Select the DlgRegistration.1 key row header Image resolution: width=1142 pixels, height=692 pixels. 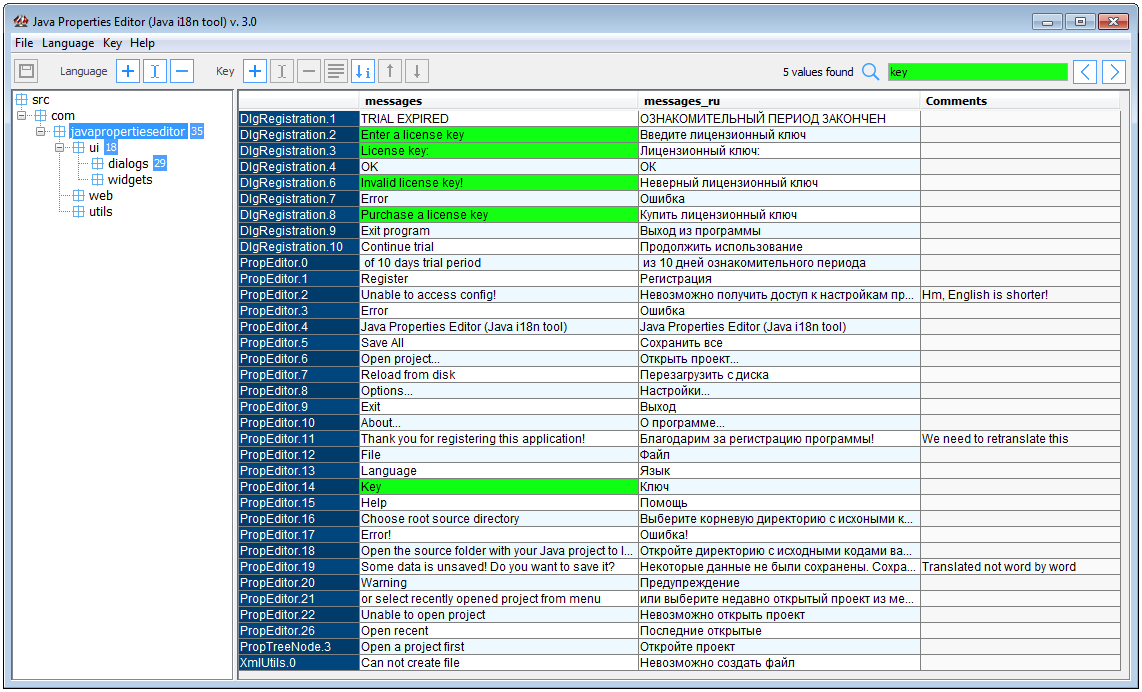pyautogui.click(x=299, y=119)
